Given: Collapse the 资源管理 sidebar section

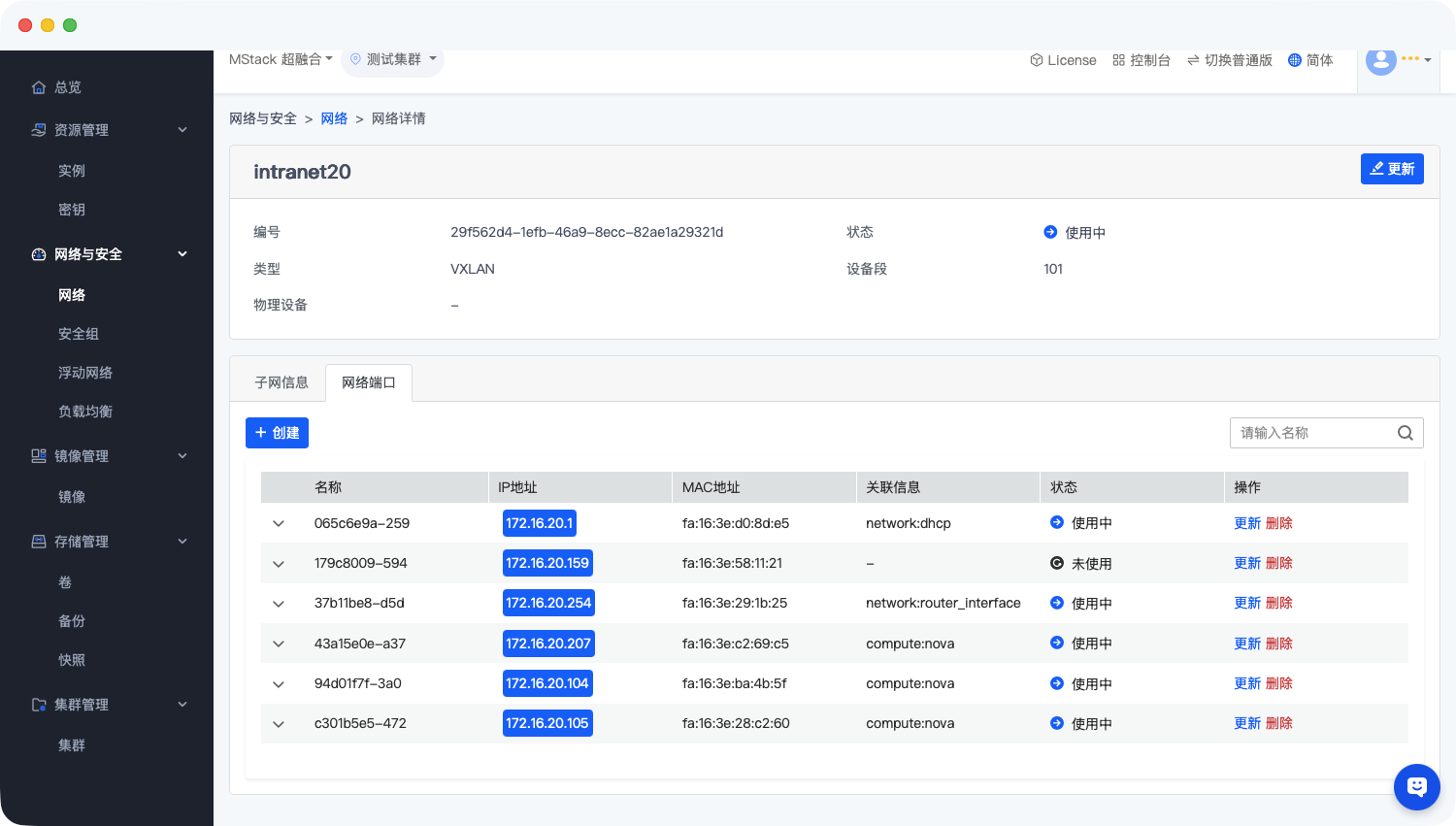Looking at the screenshot, I should (x=182, y=130).
